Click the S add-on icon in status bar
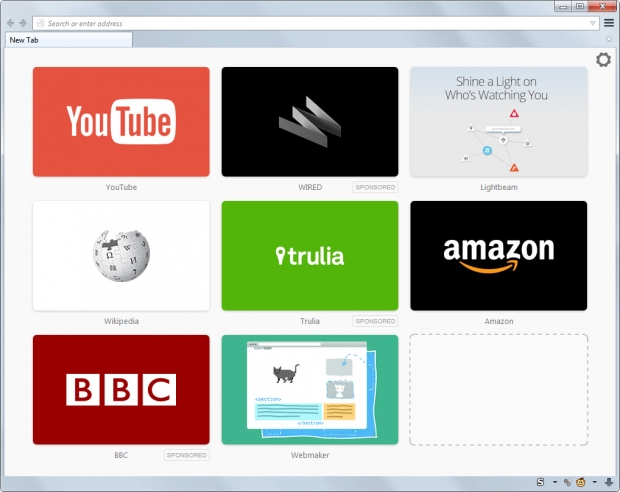The height and width of the screenshot is (492, 620). (540, 482)
